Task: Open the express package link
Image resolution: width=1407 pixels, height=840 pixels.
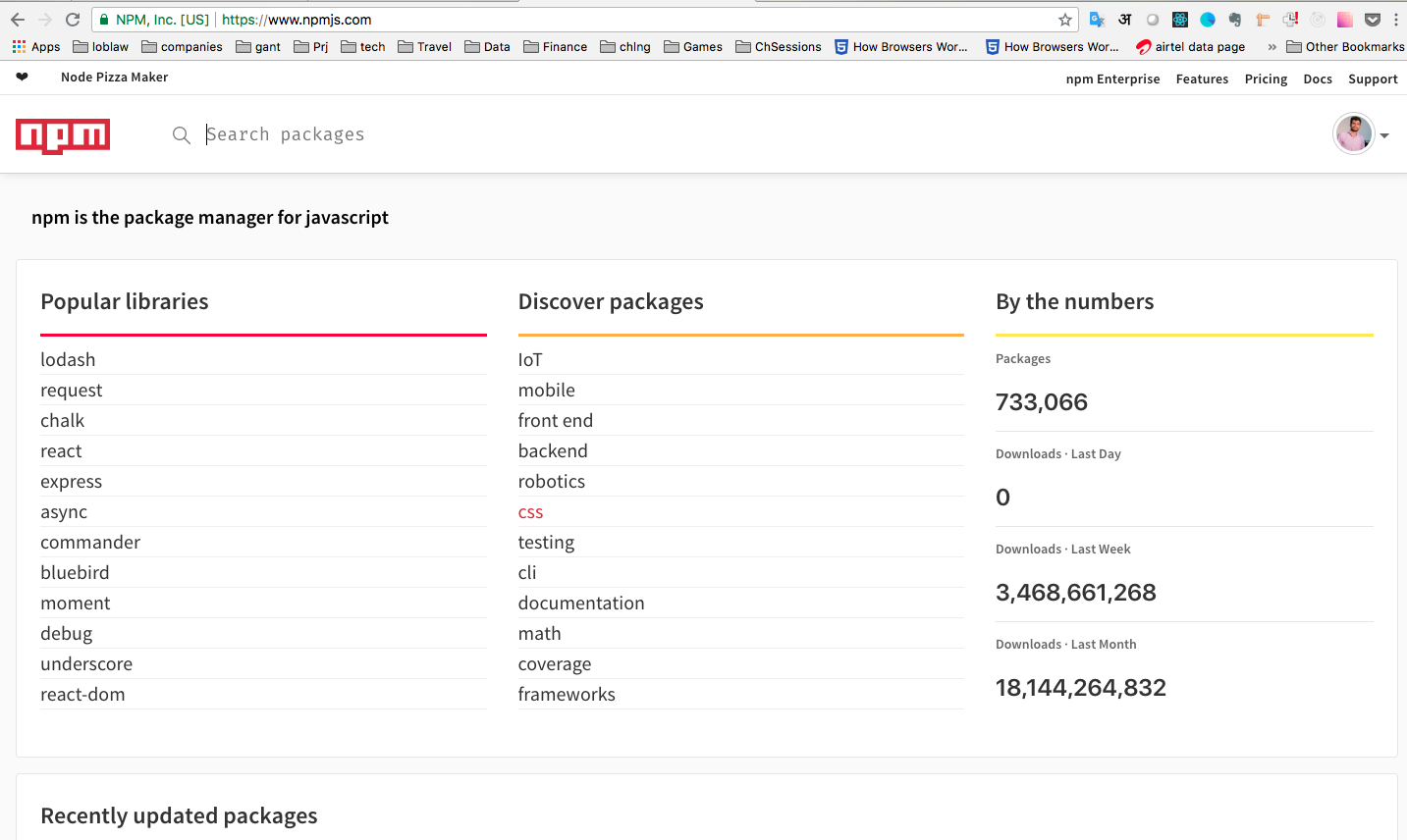Action: click(x=71, y=482)
